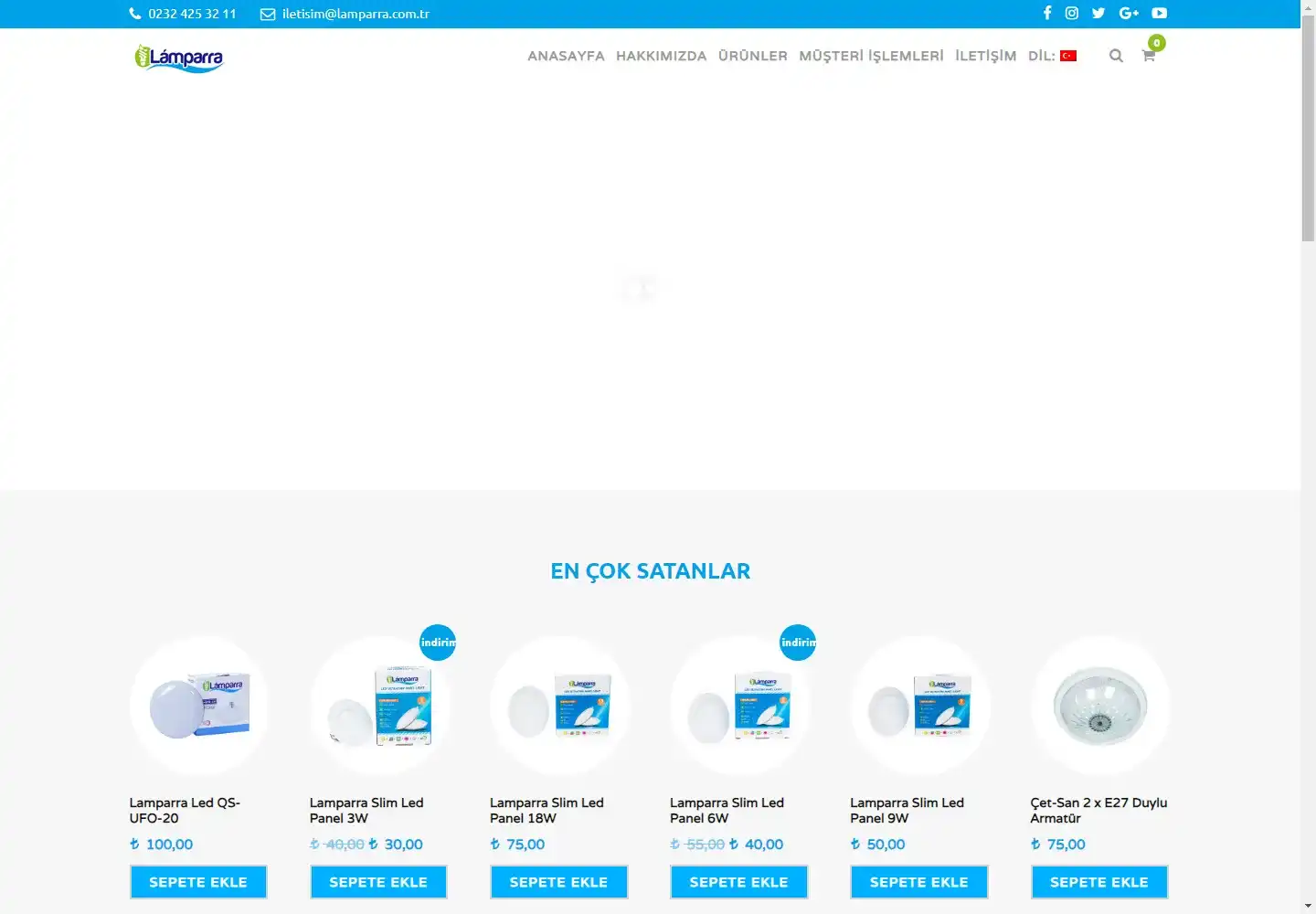The width and height of the screenshot is (1316, 914).
Task: Click the Lamparra logo
Action: tap(179, 58)
